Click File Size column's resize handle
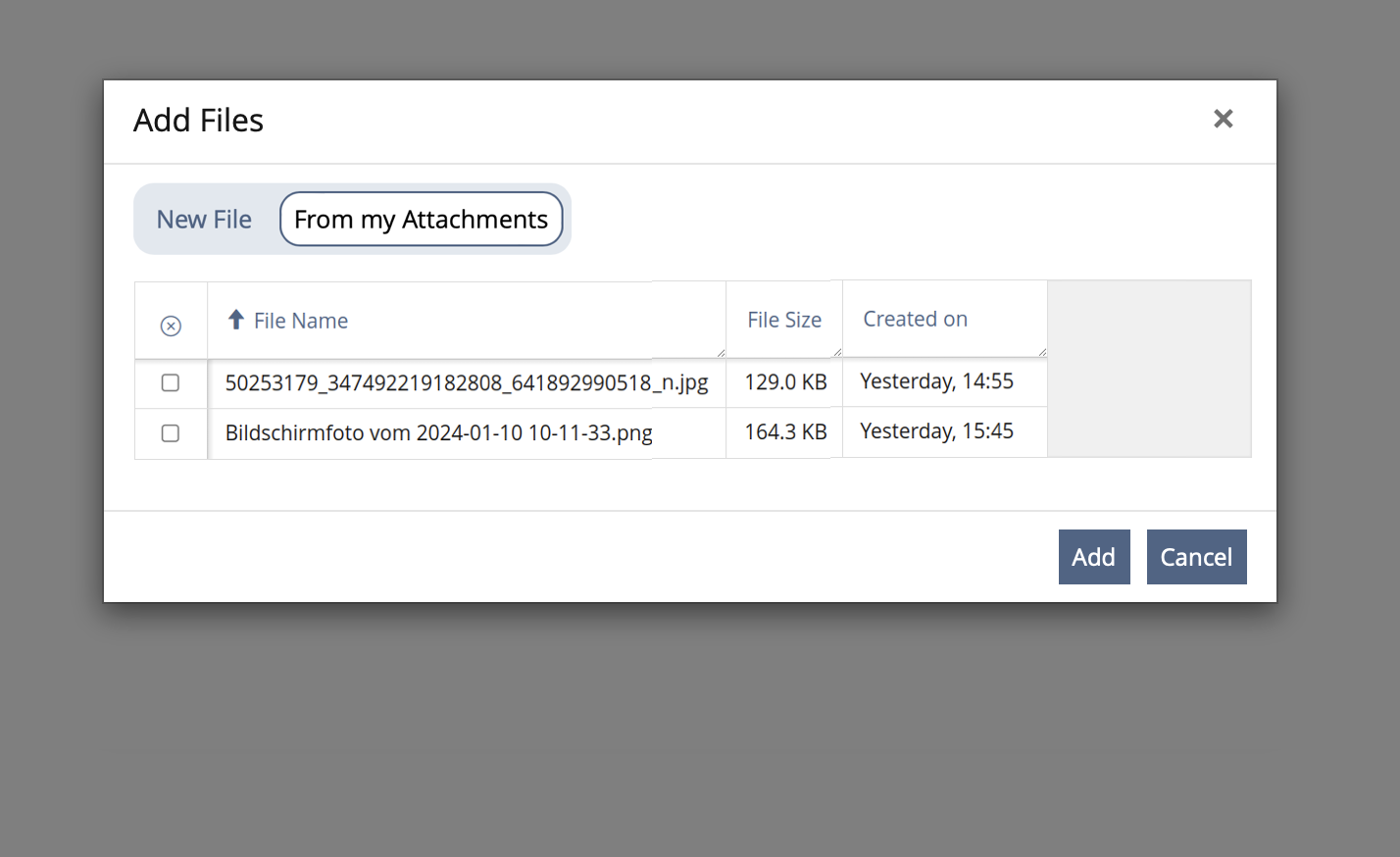The width and height of the screenshot is (1400, 857). 837,352
